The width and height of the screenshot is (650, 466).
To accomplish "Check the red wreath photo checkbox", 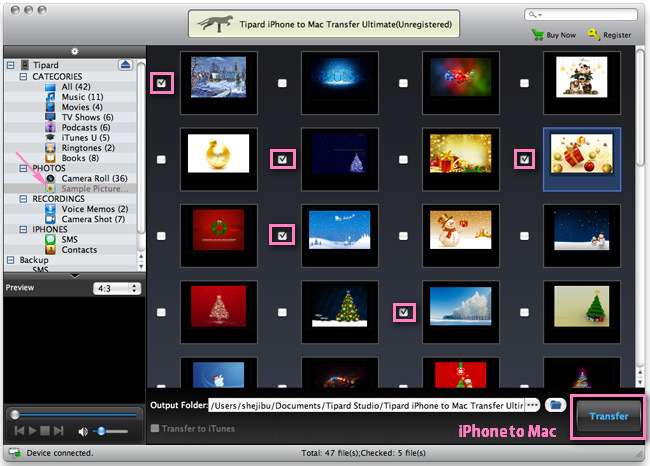I will [161, 236].
